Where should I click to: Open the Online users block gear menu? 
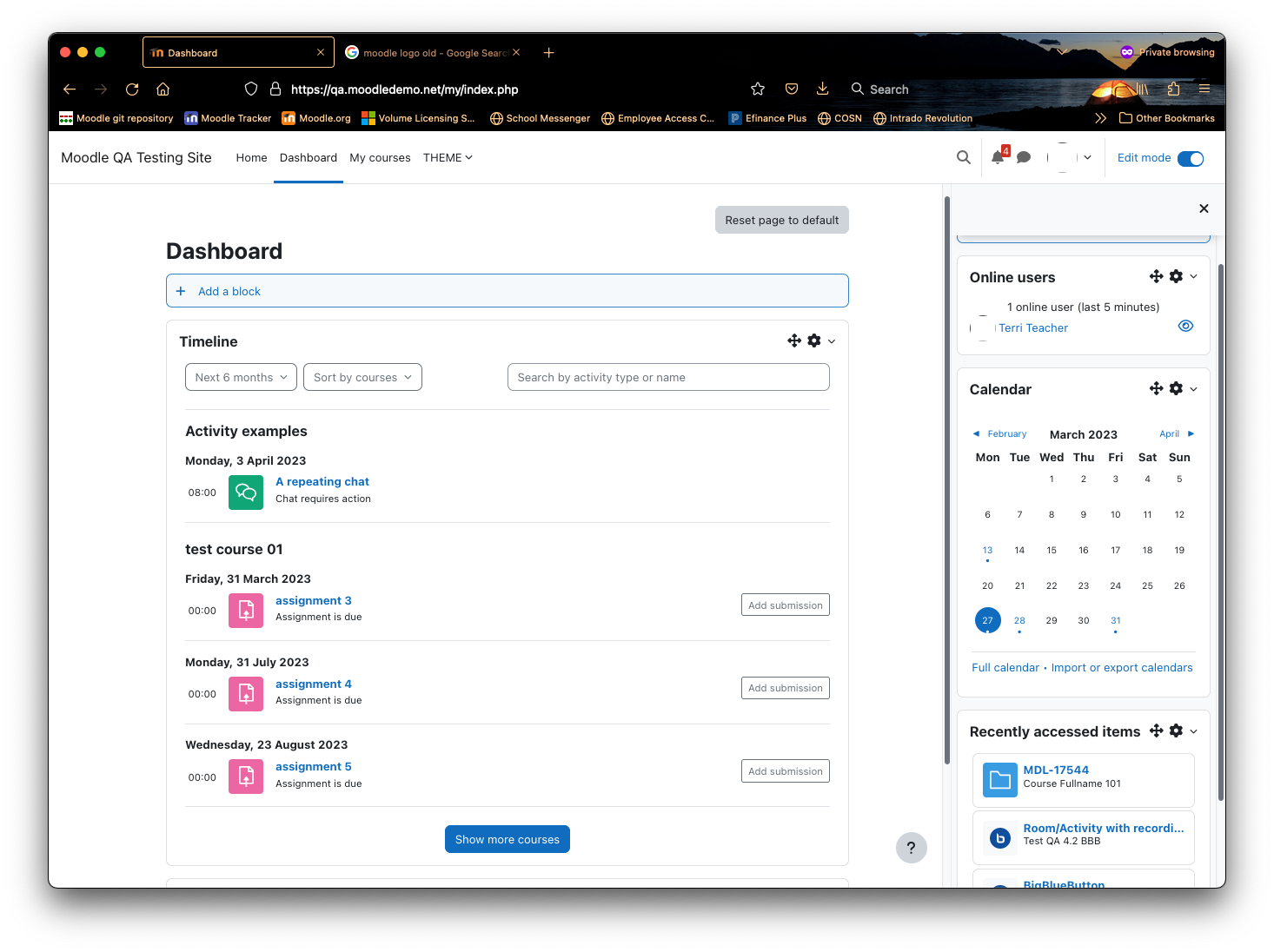tap(1176, 276)
